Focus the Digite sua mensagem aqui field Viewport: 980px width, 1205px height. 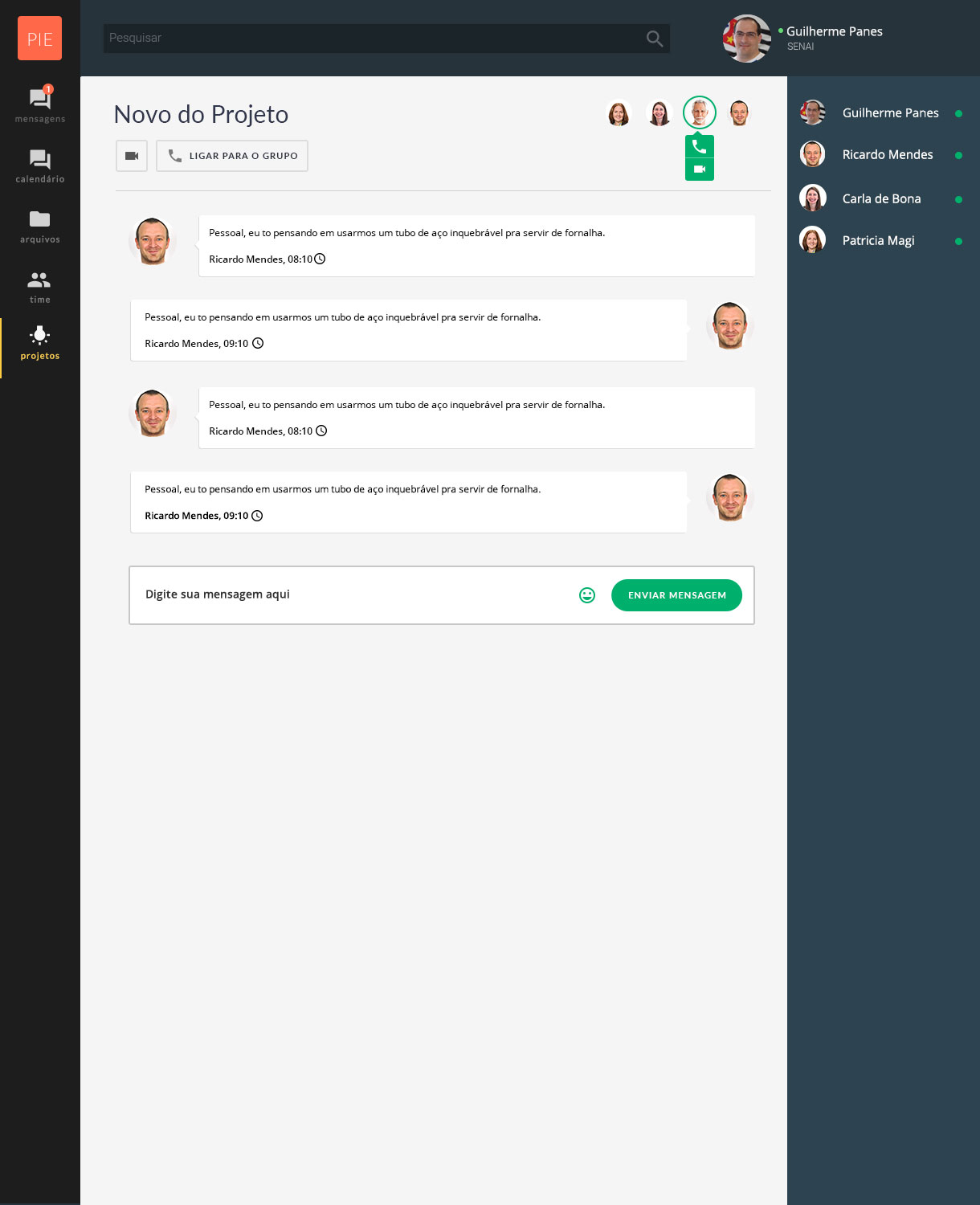pos(353,594)
